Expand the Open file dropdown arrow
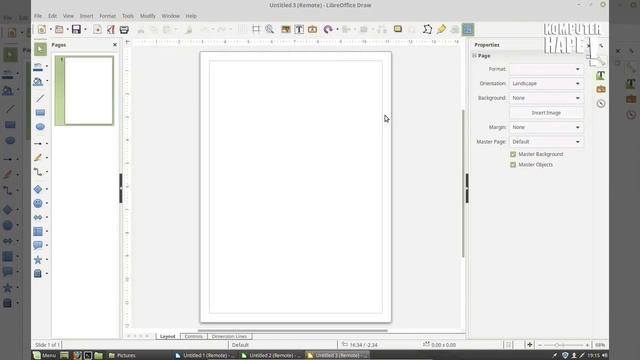 67,29
